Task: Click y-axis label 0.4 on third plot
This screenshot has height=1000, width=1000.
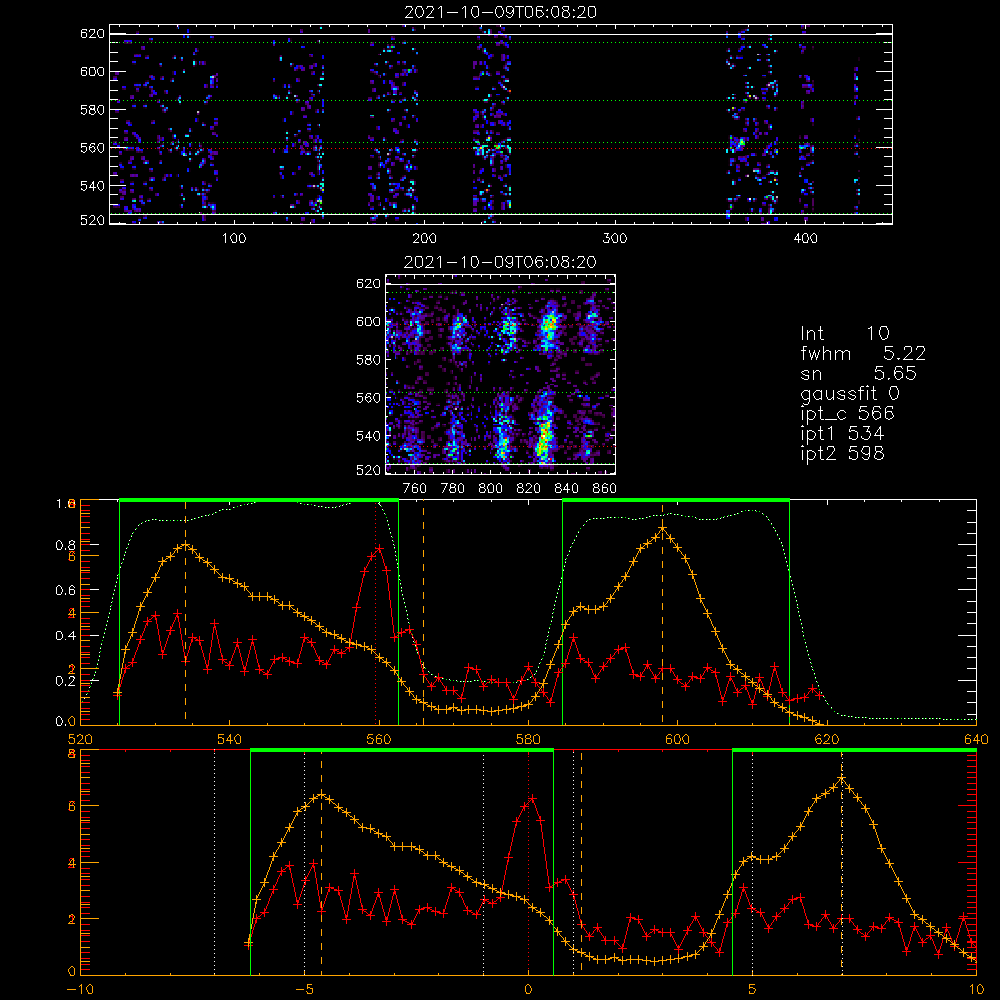Action: tap(65, 636)
